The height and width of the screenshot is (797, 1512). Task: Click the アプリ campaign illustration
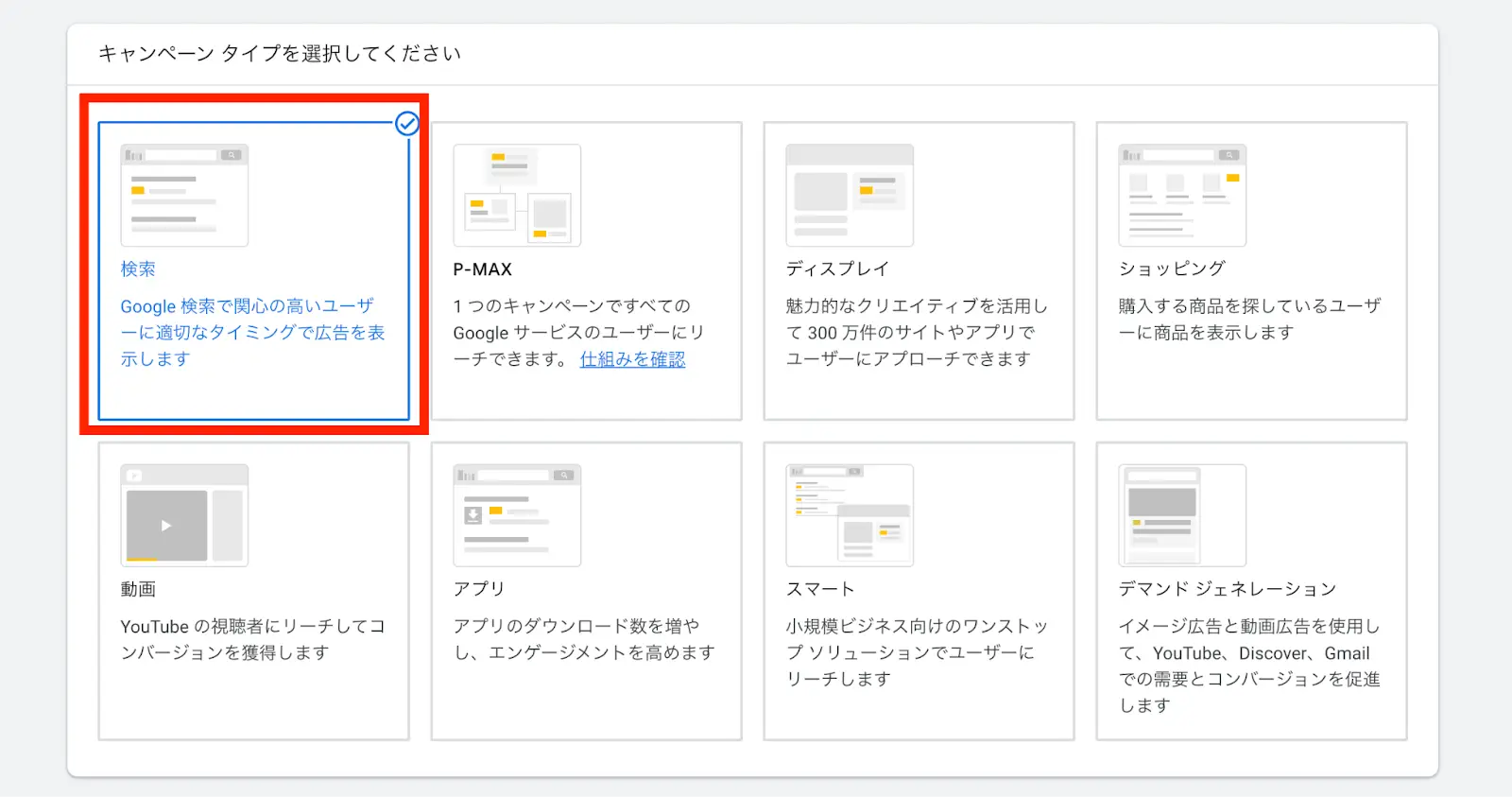tap(517, 515)
